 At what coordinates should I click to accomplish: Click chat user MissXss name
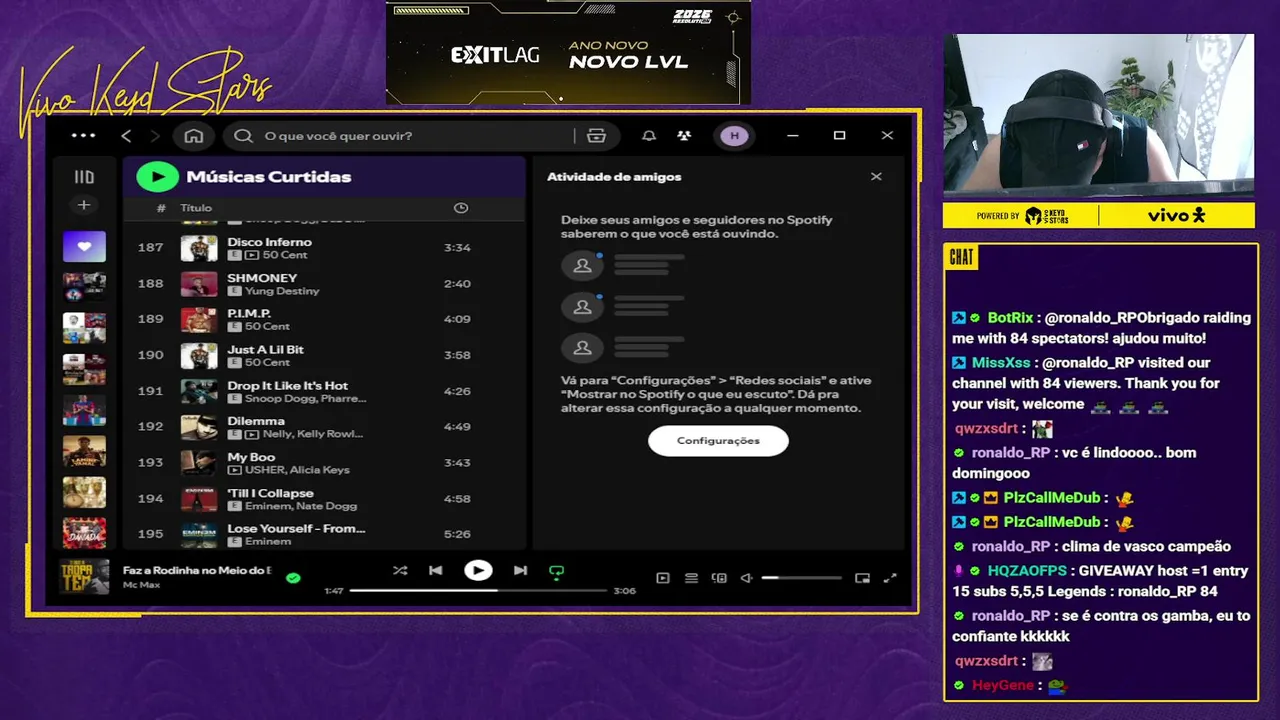tap(1001, 363)
